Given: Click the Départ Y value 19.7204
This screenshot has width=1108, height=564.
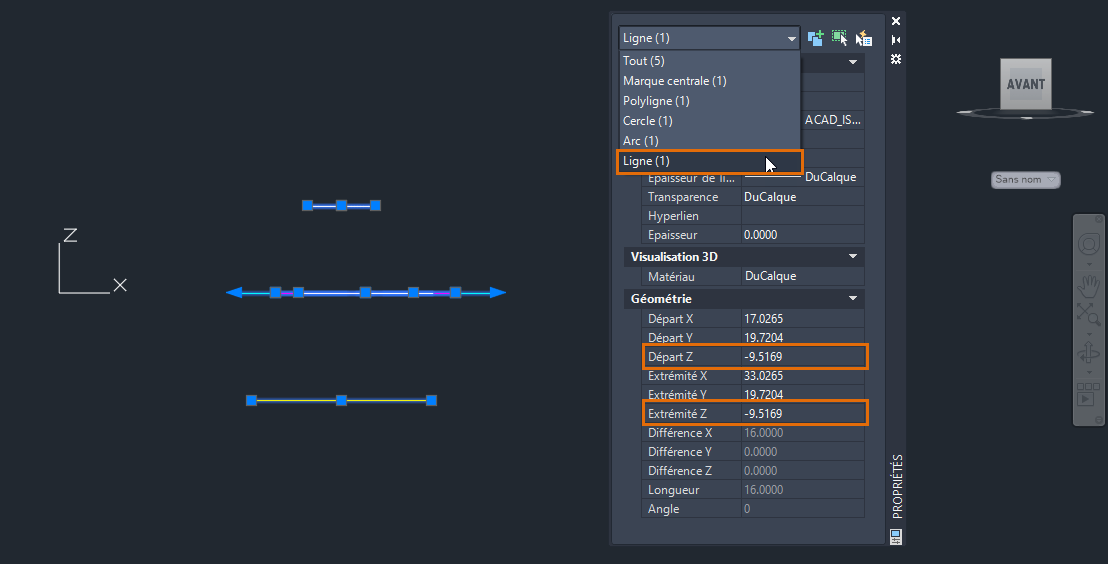Looking at the screenshot, I should point(803,338).
